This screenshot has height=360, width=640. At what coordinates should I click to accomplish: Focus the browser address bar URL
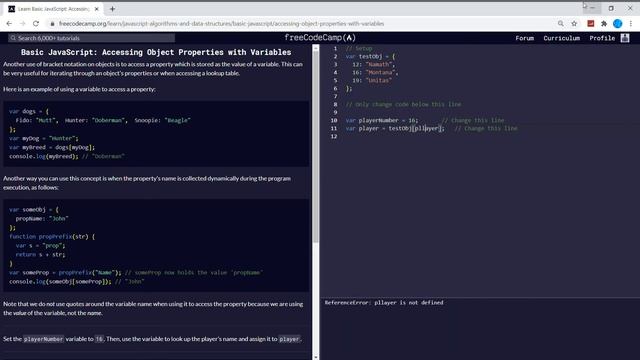pos(221,24)
